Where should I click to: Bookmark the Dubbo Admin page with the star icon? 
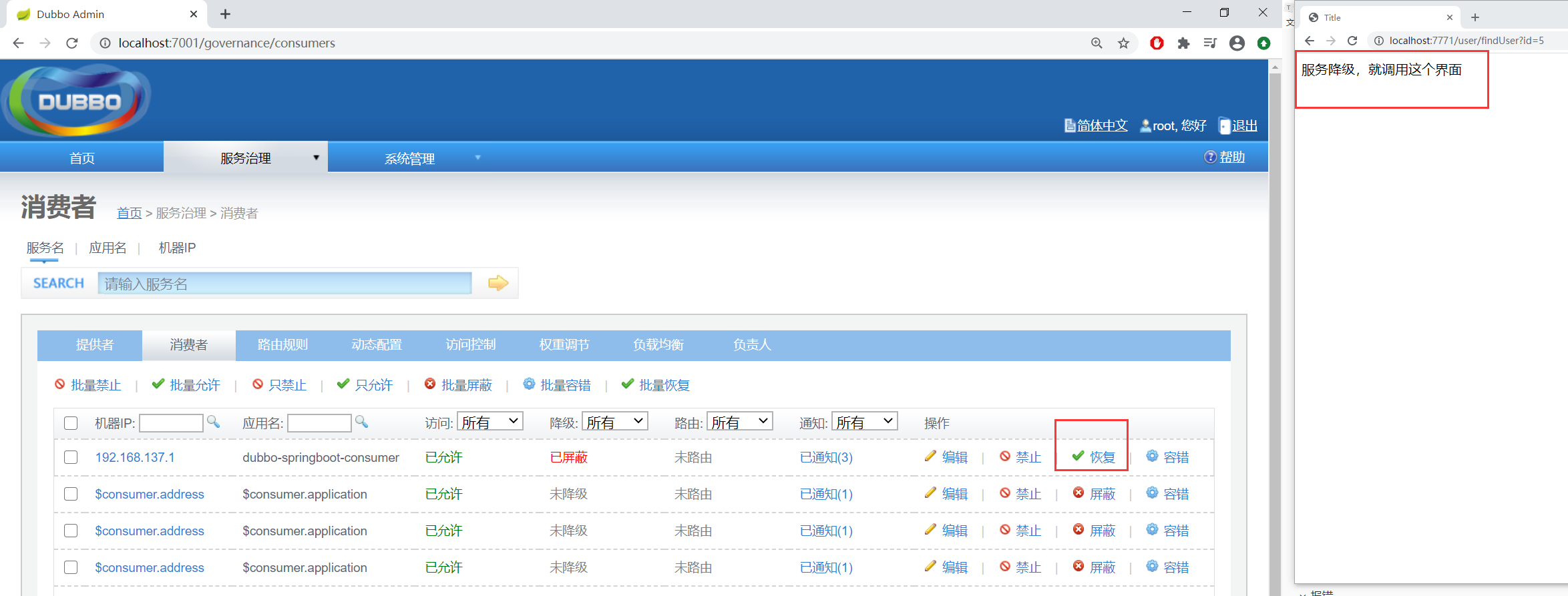[1123, 43]
